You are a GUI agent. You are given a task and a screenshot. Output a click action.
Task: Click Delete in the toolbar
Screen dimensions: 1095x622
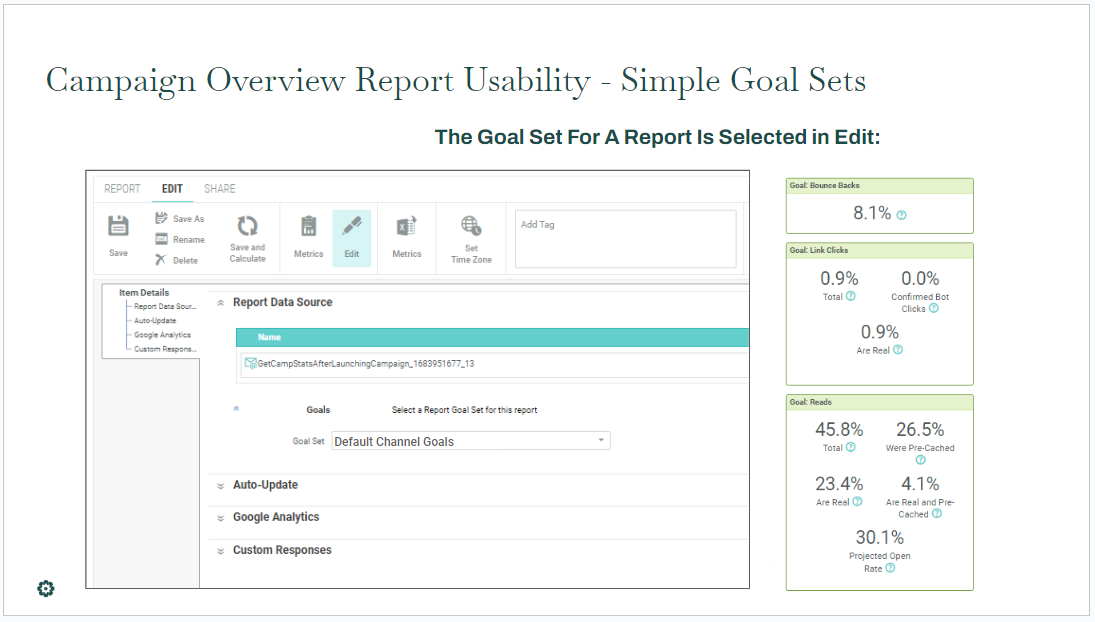click(176, 261)
